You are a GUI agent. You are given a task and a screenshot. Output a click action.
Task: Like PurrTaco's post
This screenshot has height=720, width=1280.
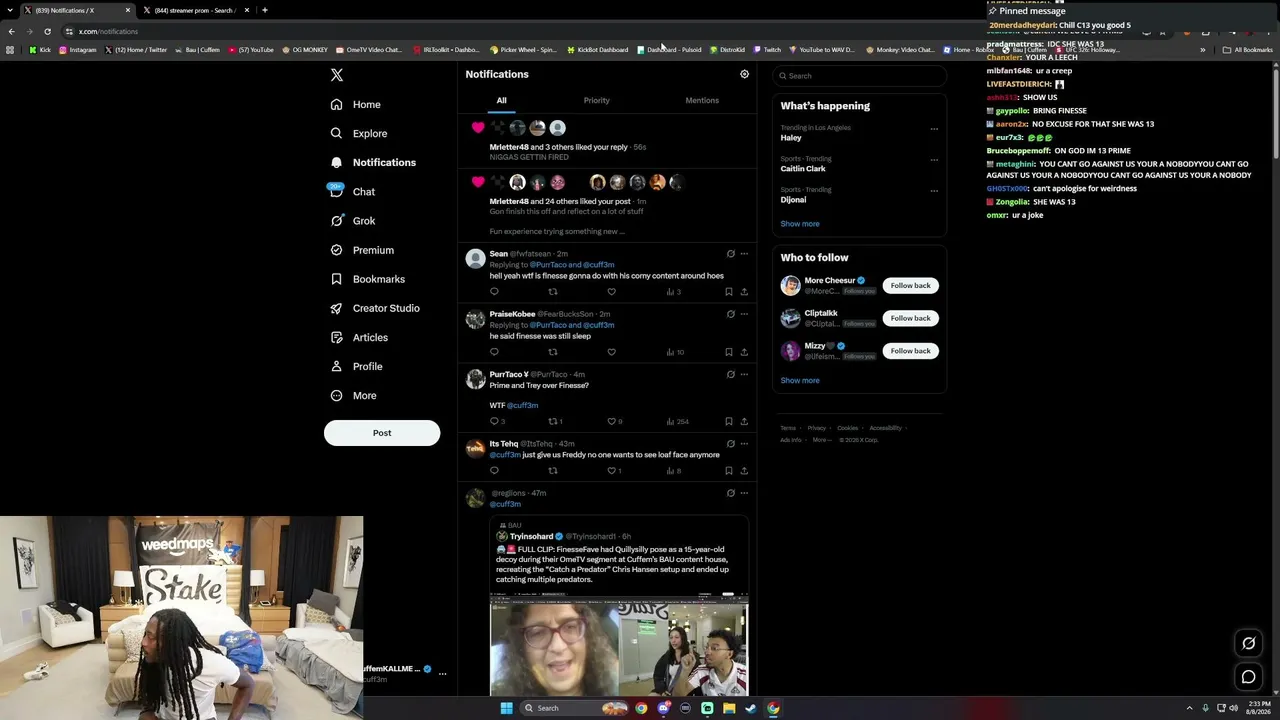pyautogui.click(x=612, y=421)
